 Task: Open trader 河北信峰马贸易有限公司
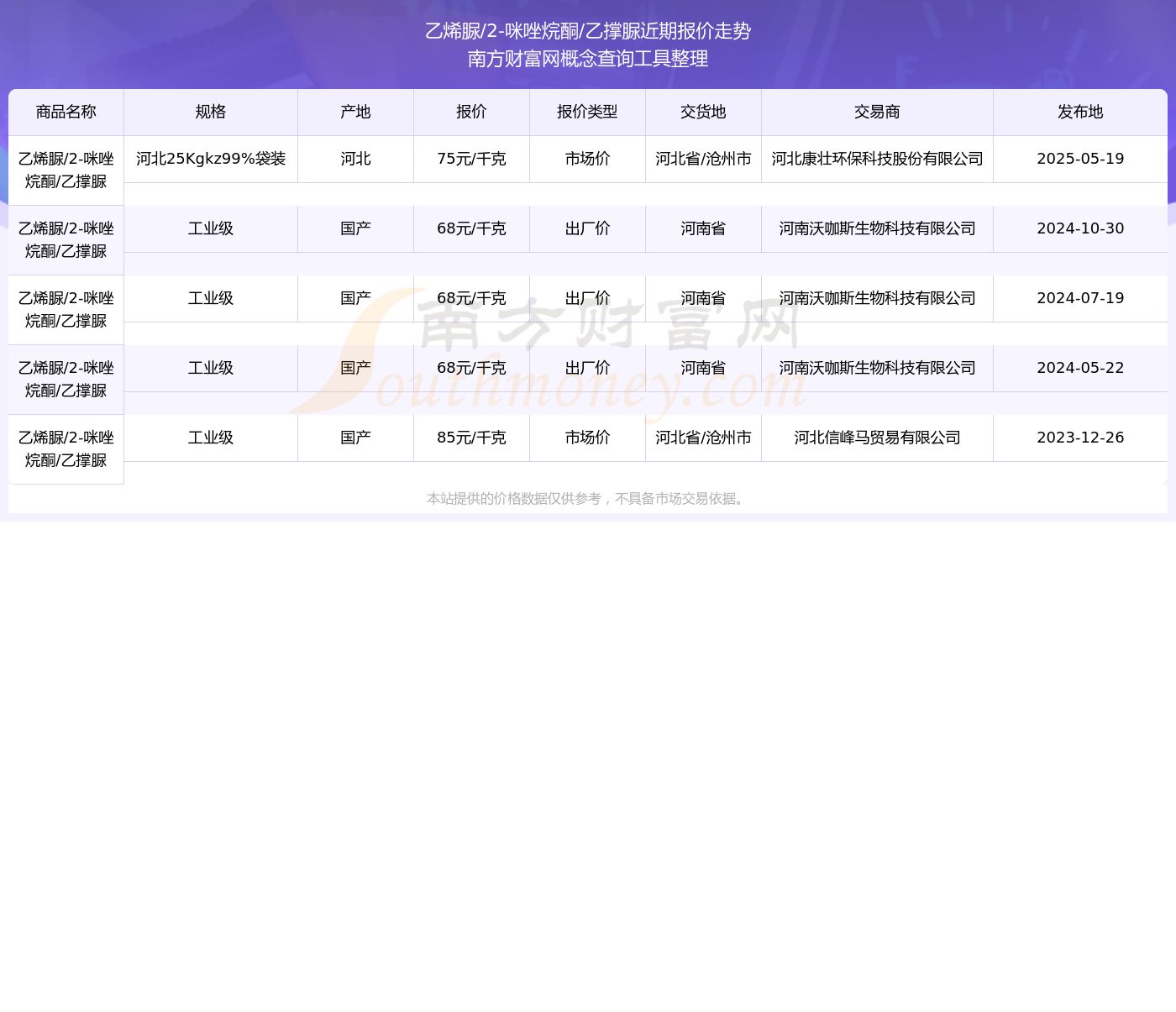[x=877, y=438]
